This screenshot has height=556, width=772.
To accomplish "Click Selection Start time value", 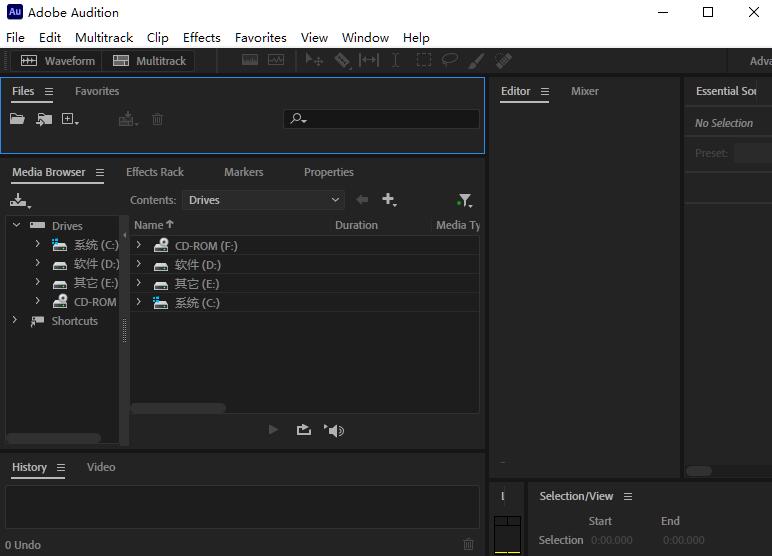I will [x=611, y=540].
